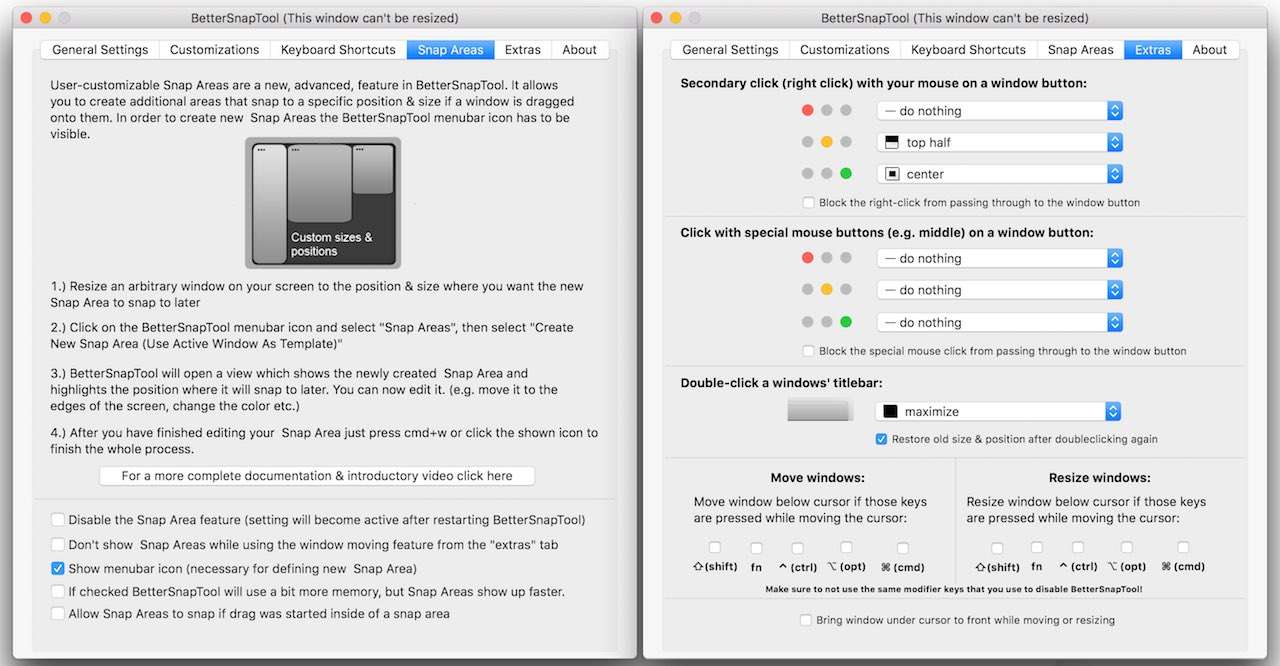Uncheck Restore old size & position checkbox
The height and width of the screenshot is (666, 1280).
(881, 439)
